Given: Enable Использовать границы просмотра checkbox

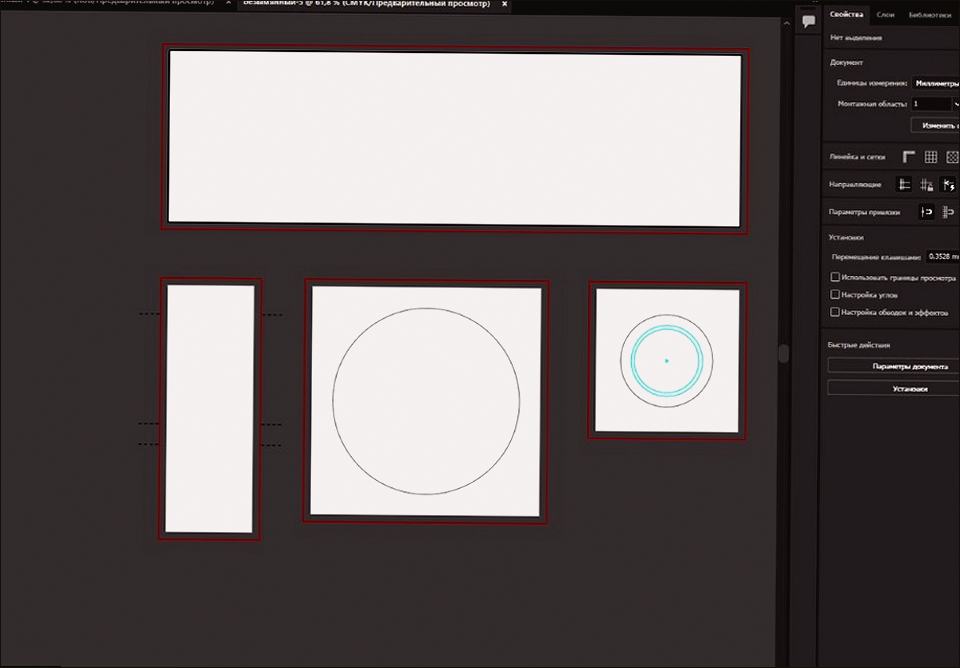Looking at the screenshot, I should [834, 277].
